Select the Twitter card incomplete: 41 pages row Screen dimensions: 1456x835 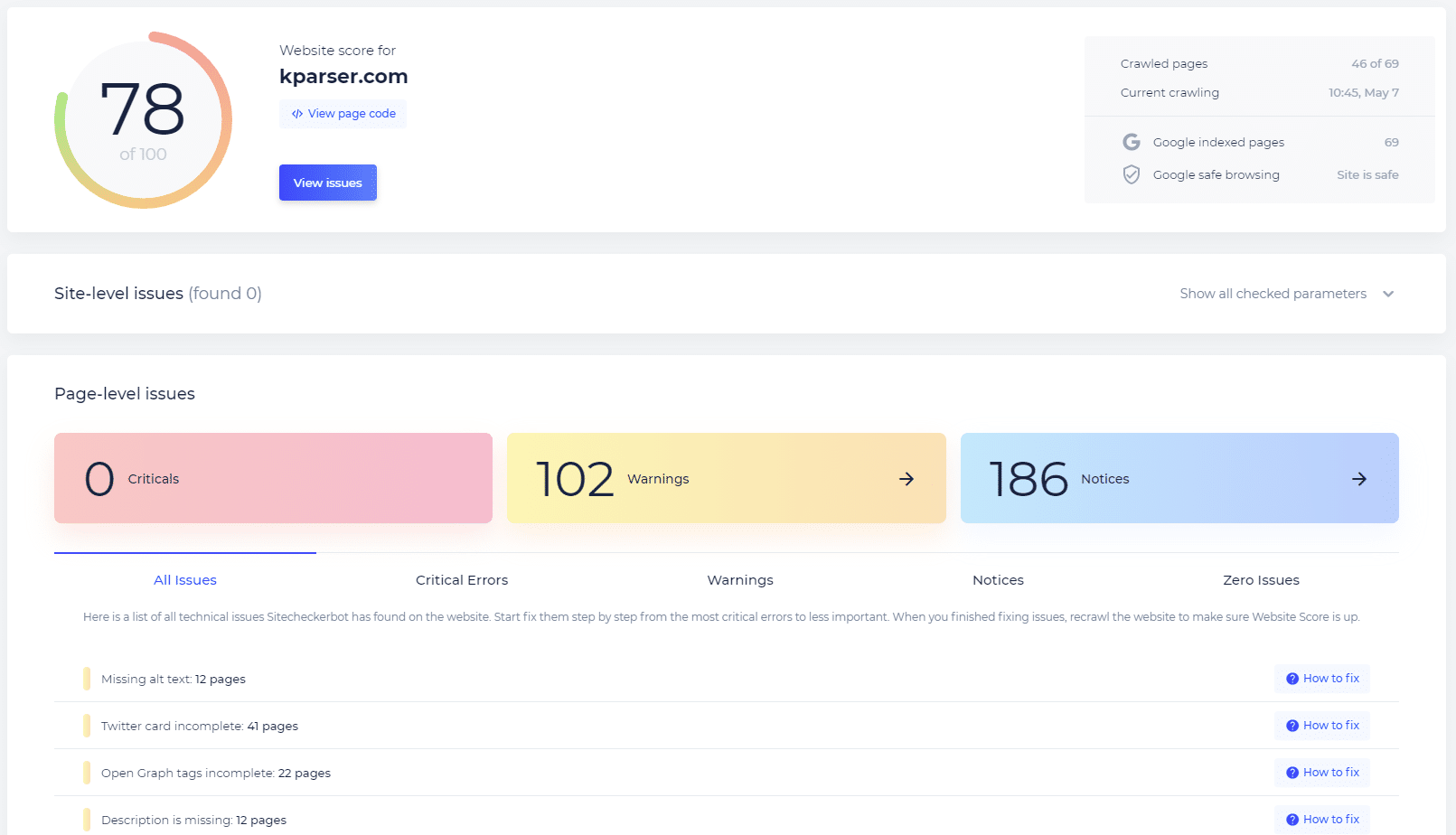pos(727,726)
